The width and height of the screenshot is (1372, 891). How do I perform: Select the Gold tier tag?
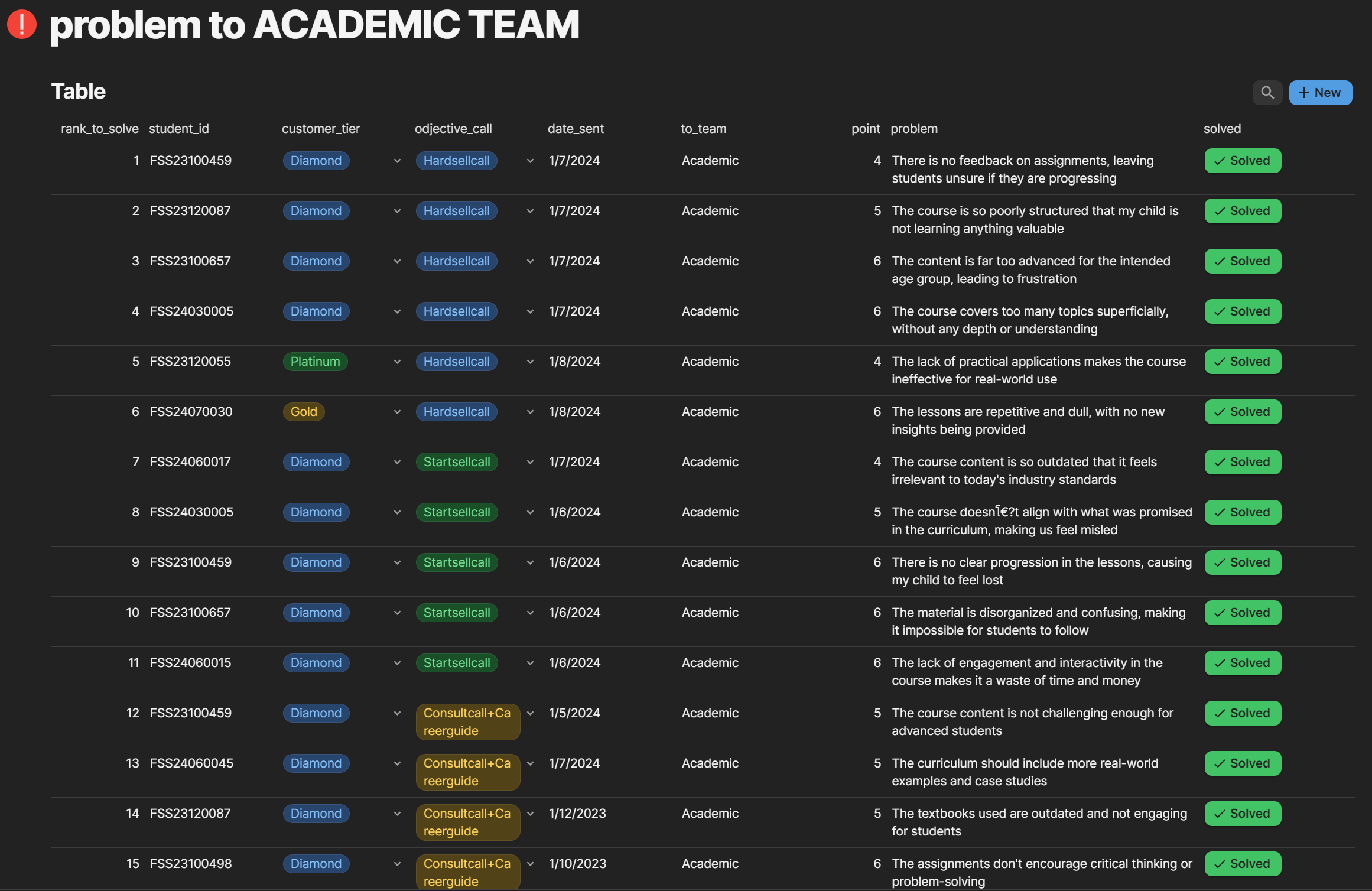(x=304, y=412)
